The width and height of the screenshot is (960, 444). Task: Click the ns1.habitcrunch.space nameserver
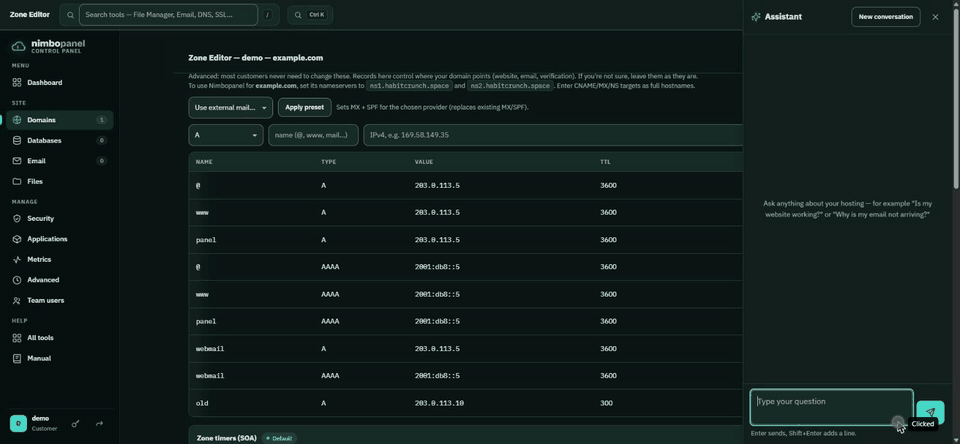click(x=409, y=86)
